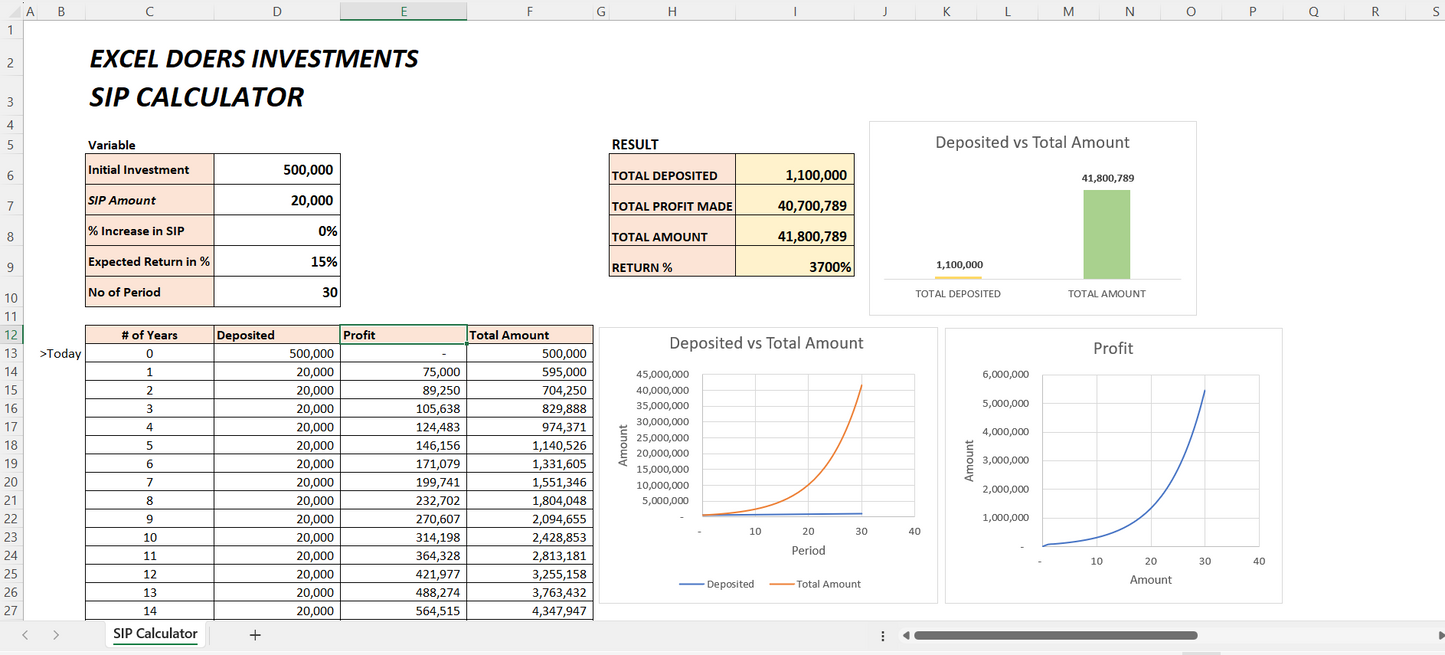The height and width of the screenshot is (655, 1445).
Task: Select total amount cell 704,250
Action: tap(530, 390)
